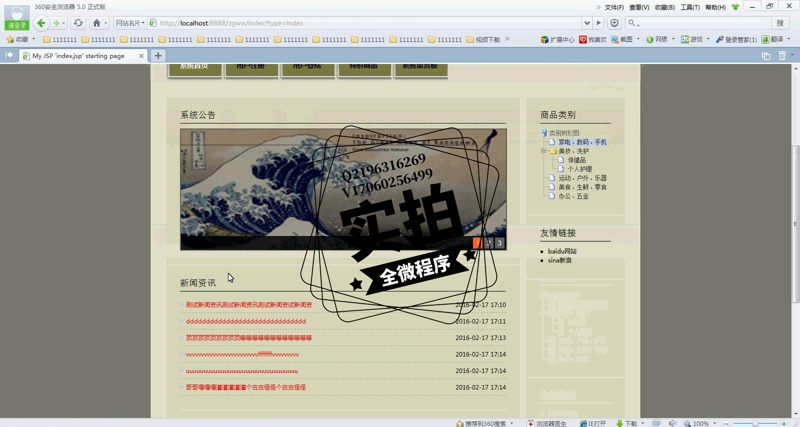Select the 家电、数码、手机 category
The height and width of the screenshot is (427, 800).
(x=582, y=142)
